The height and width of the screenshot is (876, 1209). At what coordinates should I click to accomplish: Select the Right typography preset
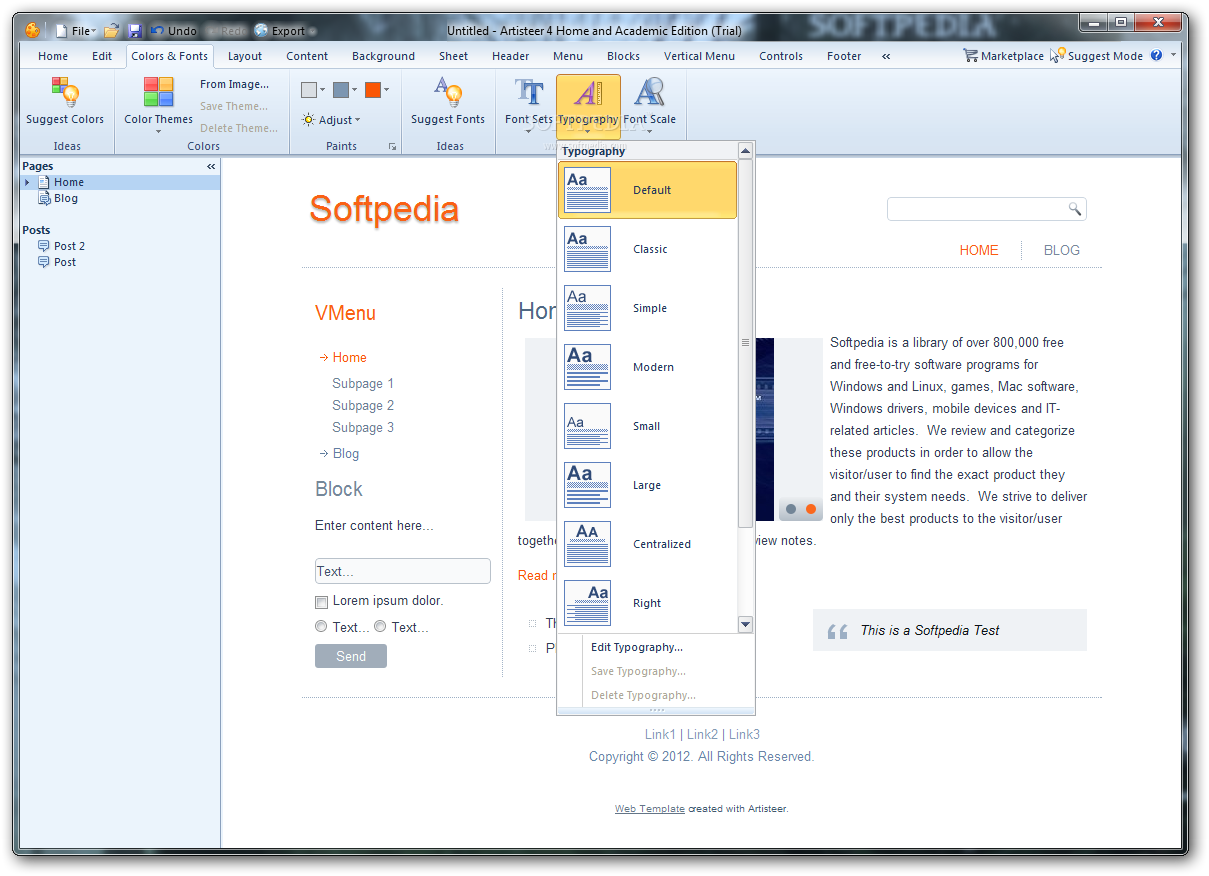648,603
